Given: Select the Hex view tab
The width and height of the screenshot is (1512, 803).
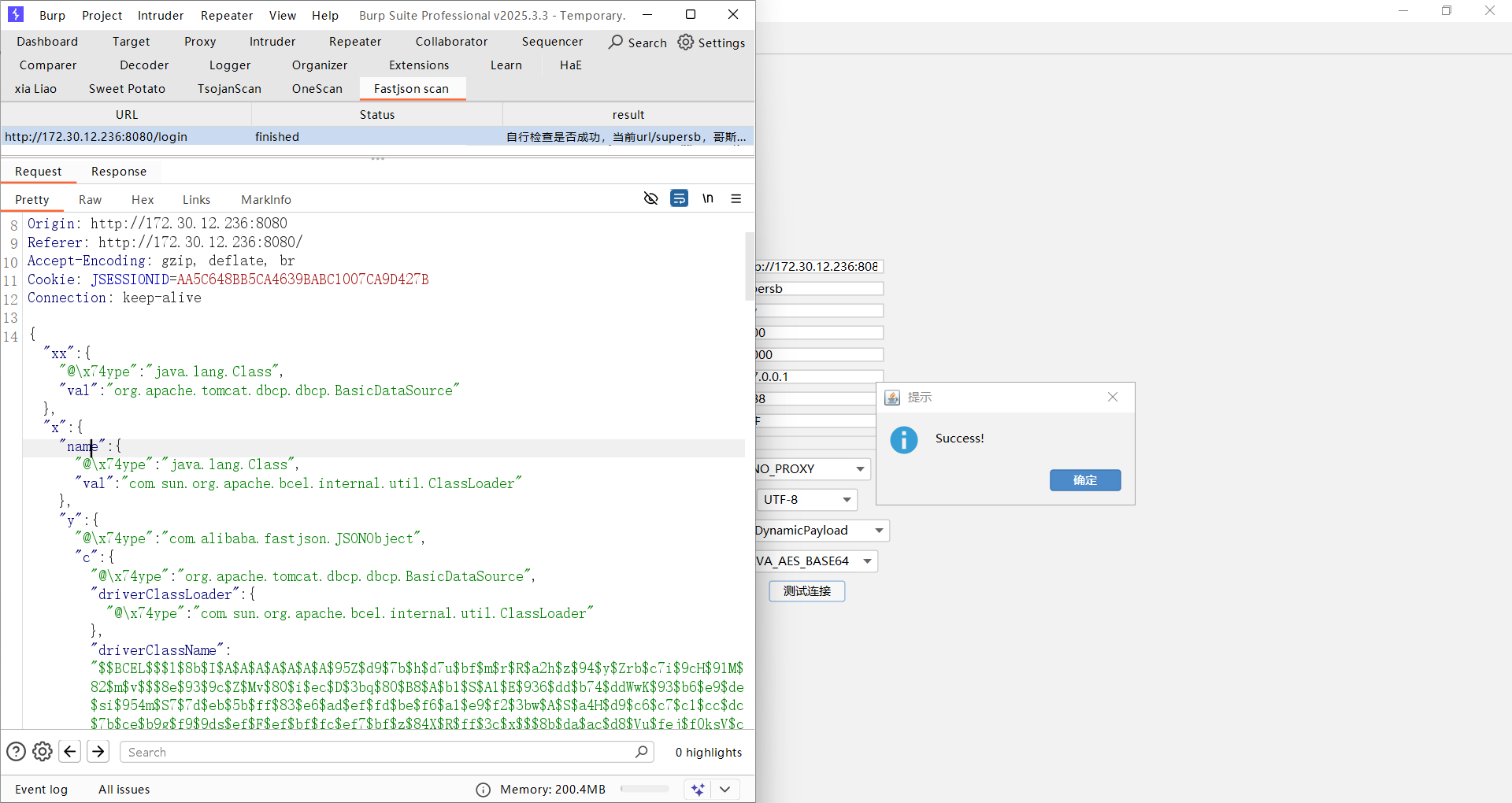Looking at the screenshot, I should (x=143, y=200).
